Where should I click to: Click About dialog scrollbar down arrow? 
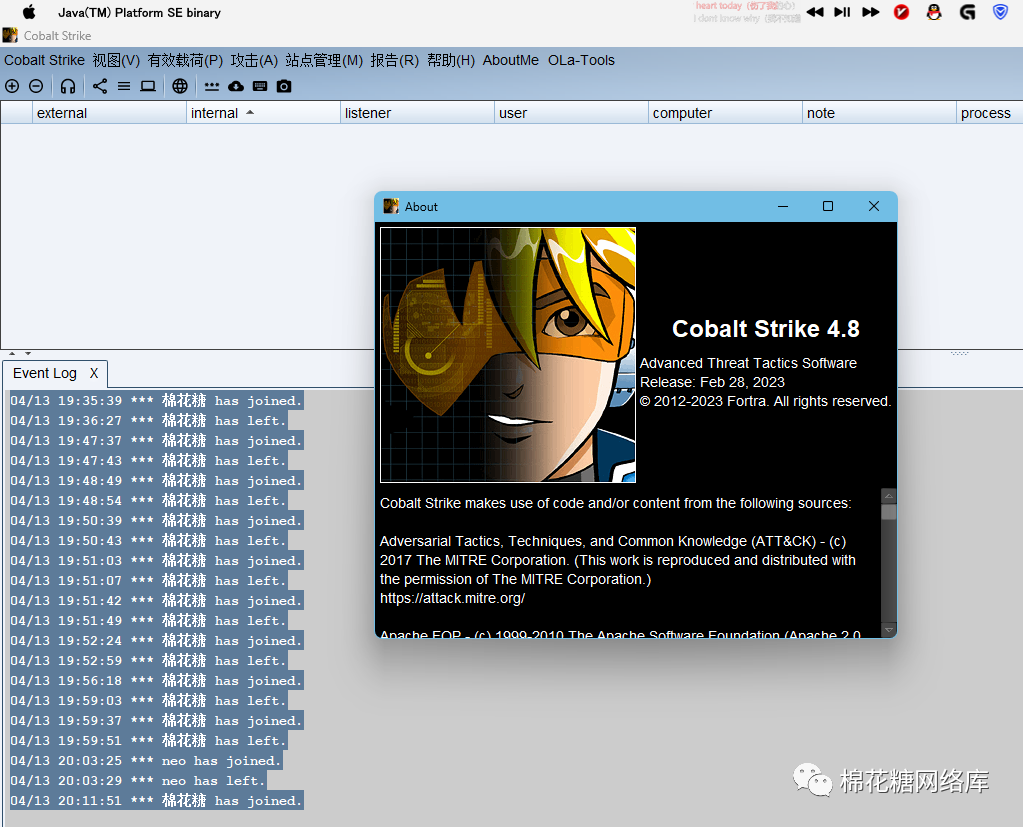coord(888,630)
